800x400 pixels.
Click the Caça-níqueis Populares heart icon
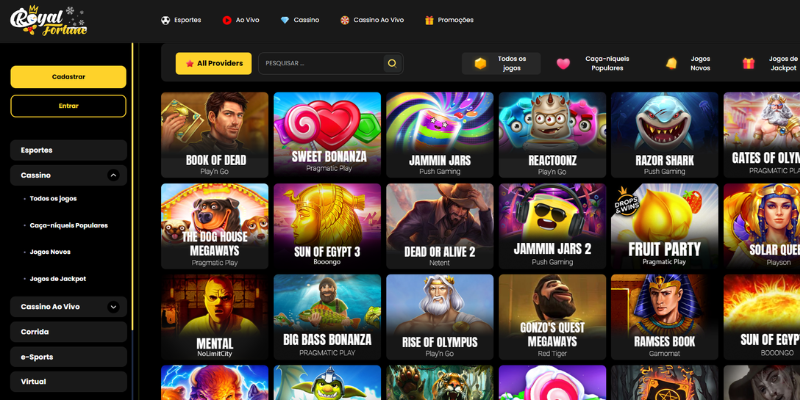563,63
